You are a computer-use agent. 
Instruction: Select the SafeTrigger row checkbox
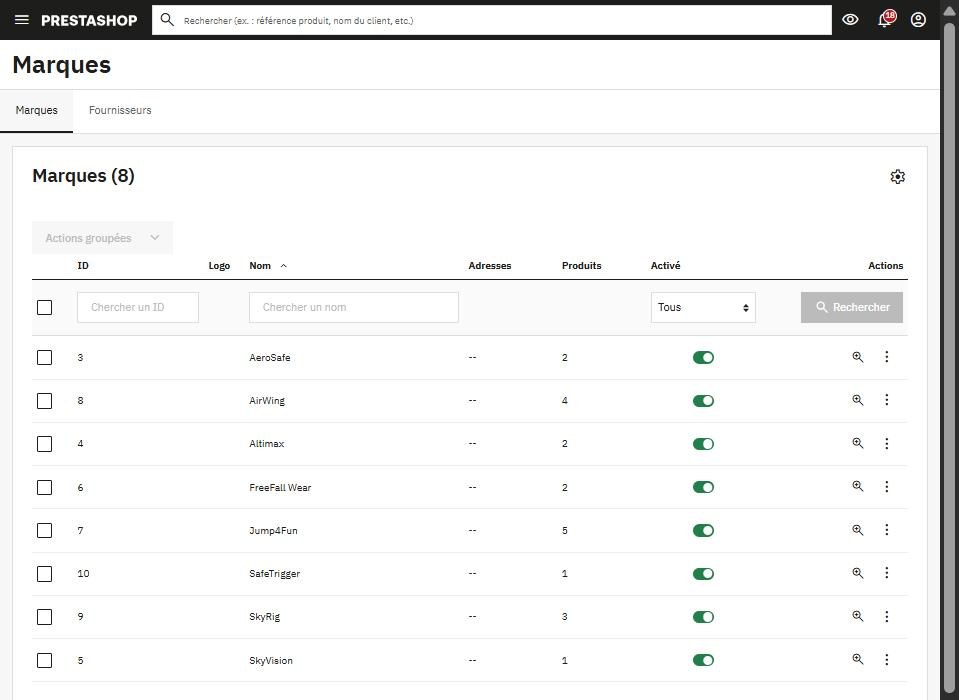[45, 574]
